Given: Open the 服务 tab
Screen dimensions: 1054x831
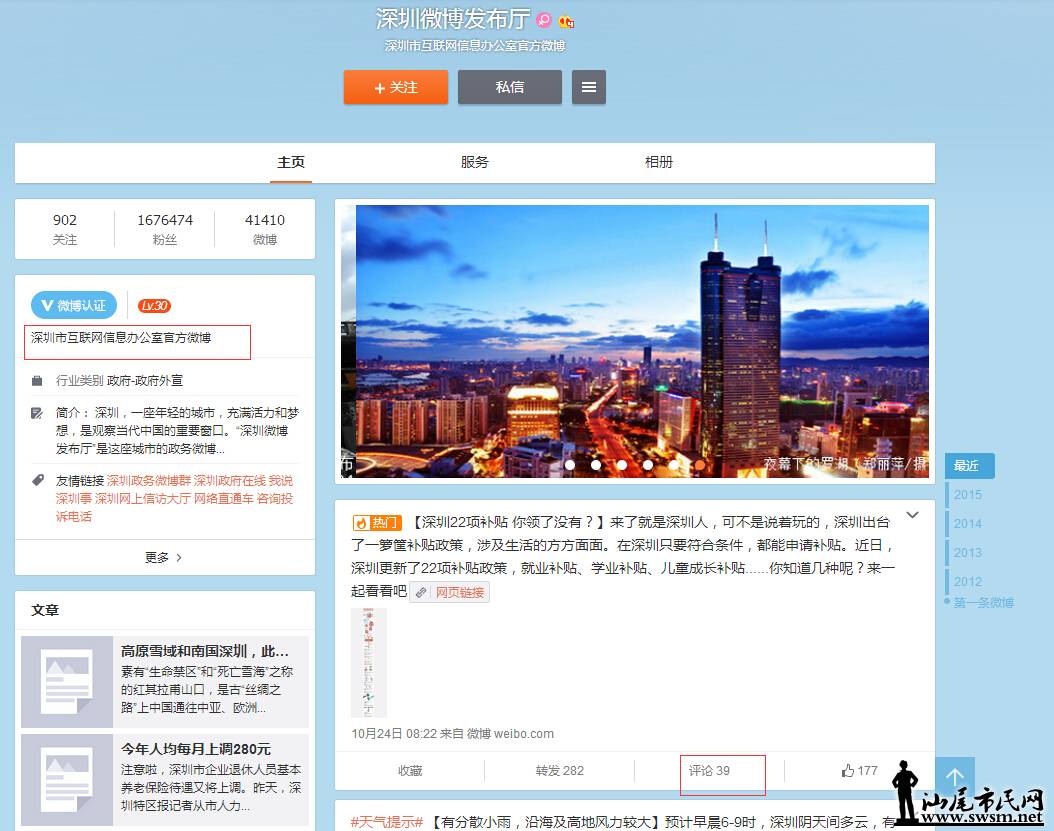Looking at the screenshot, I should coord(475,162).
